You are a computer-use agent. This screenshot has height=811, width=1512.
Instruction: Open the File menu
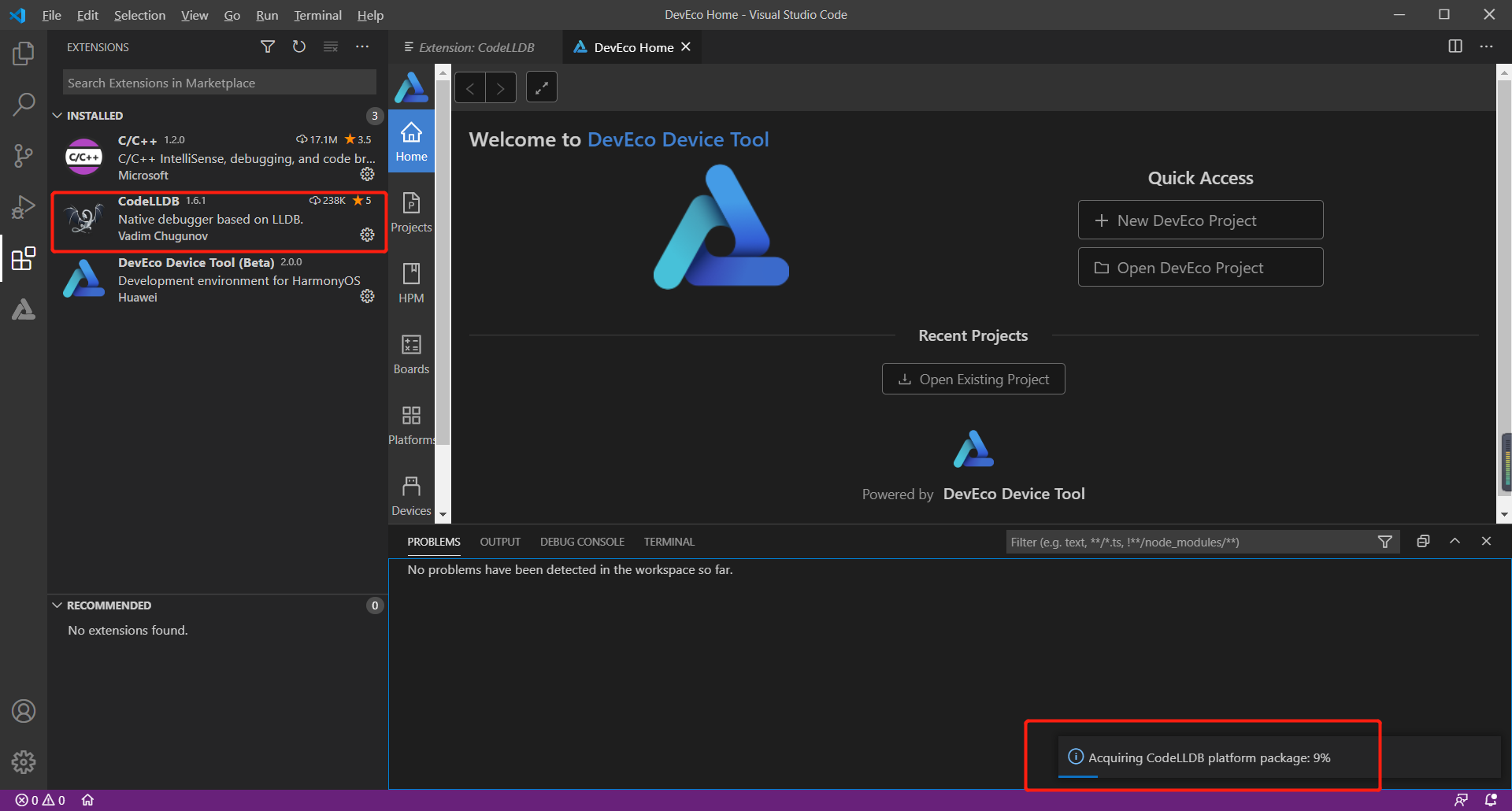click(52, 15)
